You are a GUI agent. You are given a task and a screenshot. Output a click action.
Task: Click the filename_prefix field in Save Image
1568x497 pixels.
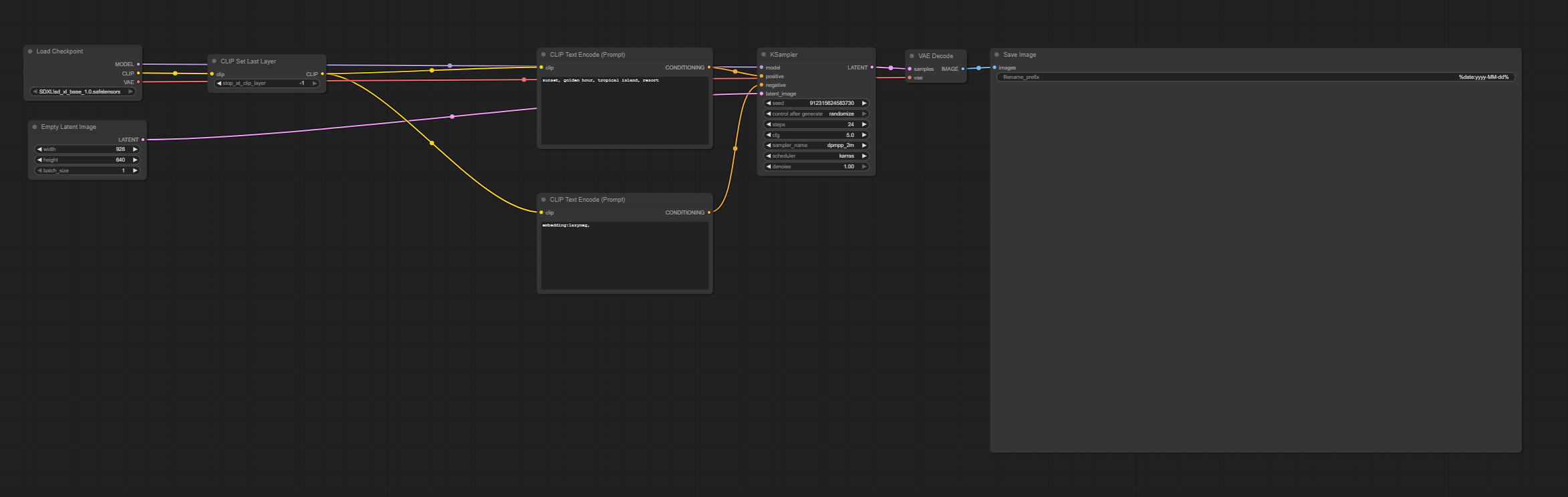click(1255, 77)
